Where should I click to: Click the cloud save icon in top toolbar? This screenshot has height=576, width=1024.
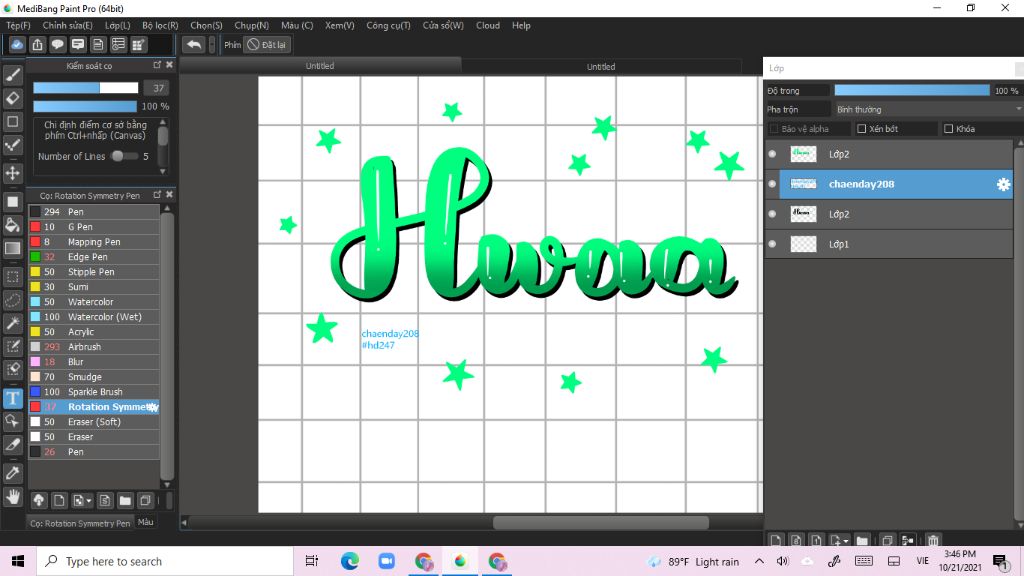(17, 44)
